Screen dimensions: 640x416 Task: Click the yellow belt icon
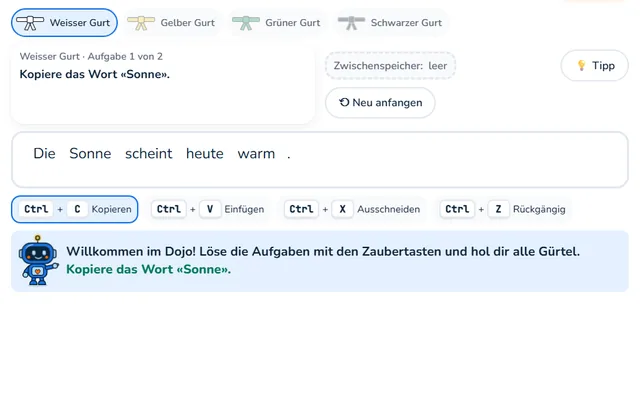coord(141,23)
